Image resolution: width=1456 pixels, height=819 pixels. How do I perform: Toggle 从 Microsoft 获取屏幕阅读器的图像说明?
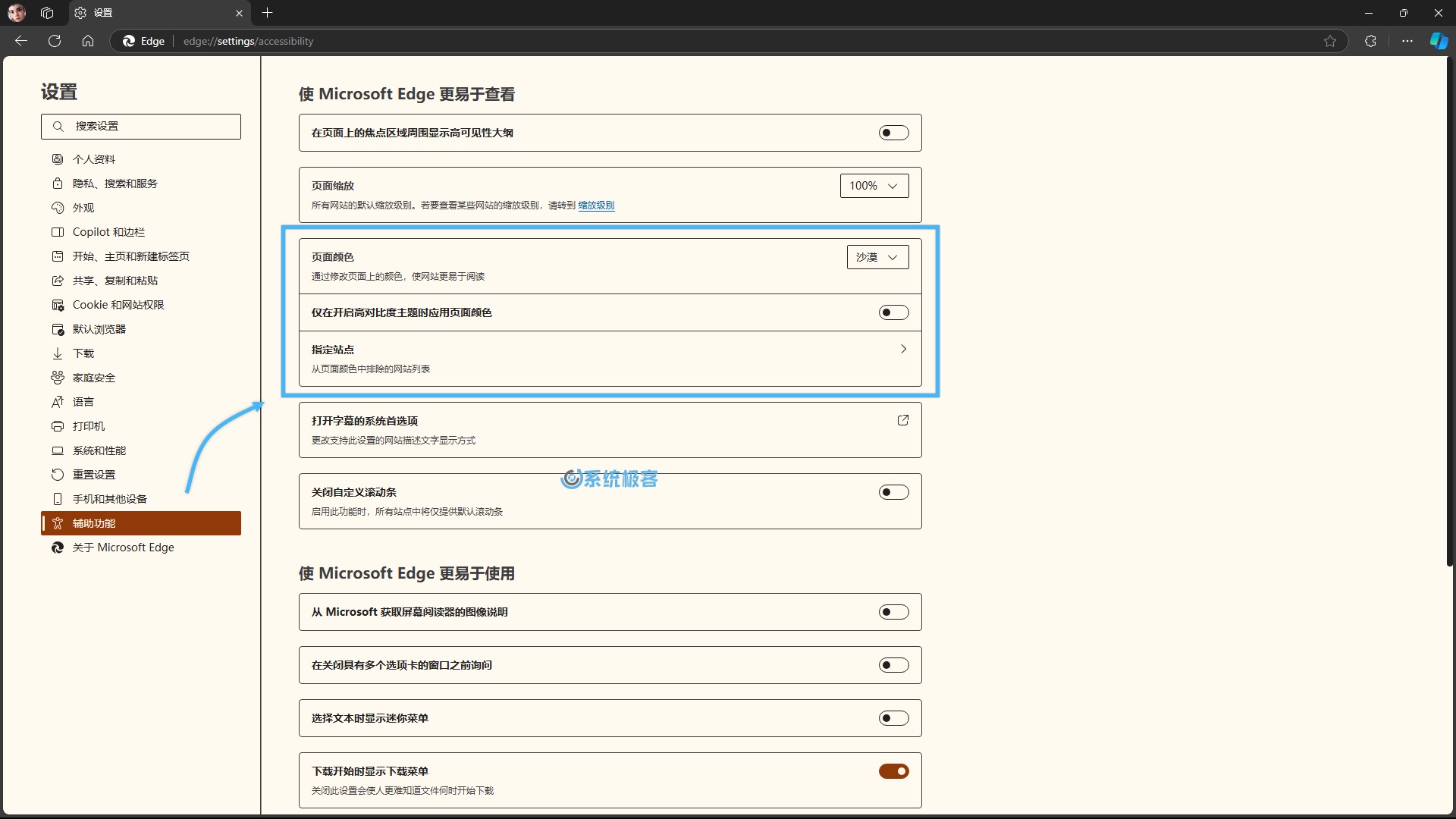coord(893,612)
